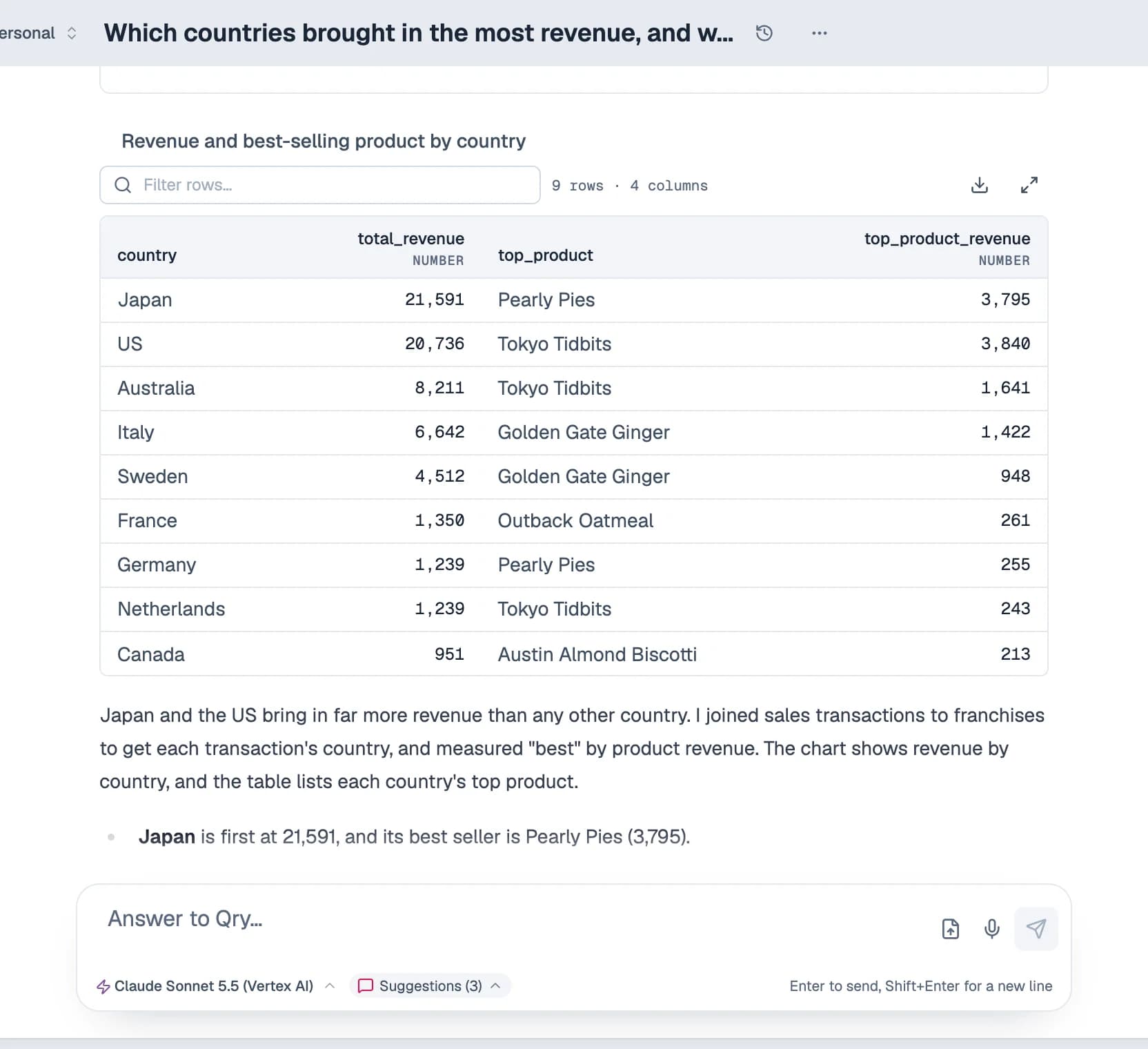Open the three-dot more options menu
The image size is (1148, 1049).
[819, 33]
